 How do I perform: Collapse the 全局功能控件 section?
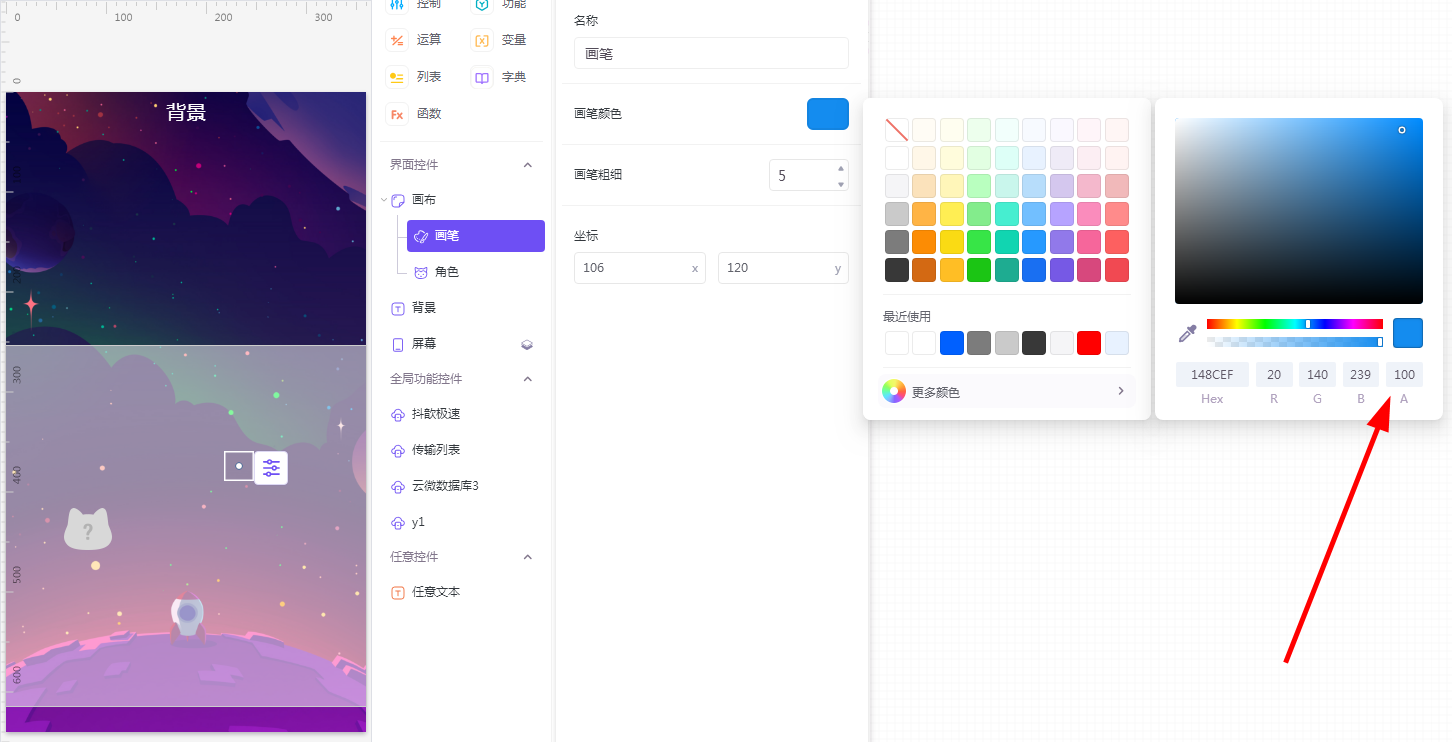pyautogui.click(x=528, y=379)
